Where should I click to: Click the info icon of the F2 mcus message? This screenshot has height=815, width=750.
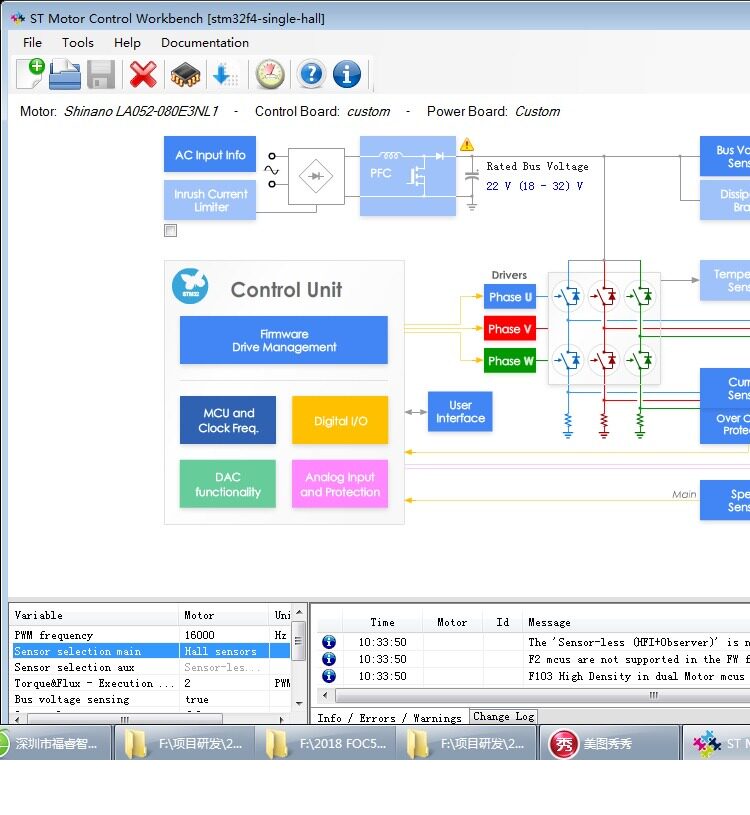coord(329,659)
